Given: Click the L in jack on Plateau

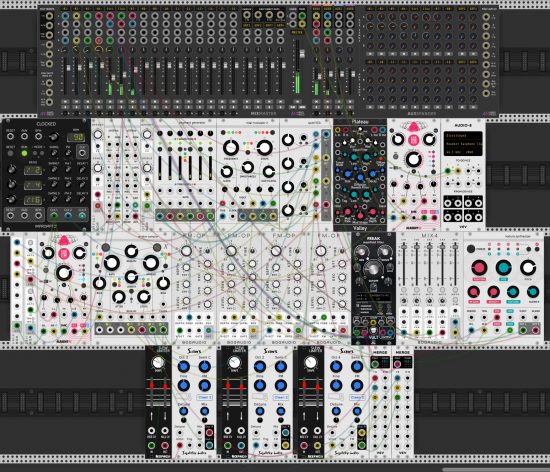Looking at the screenshot, I should [x=338, y=130].
